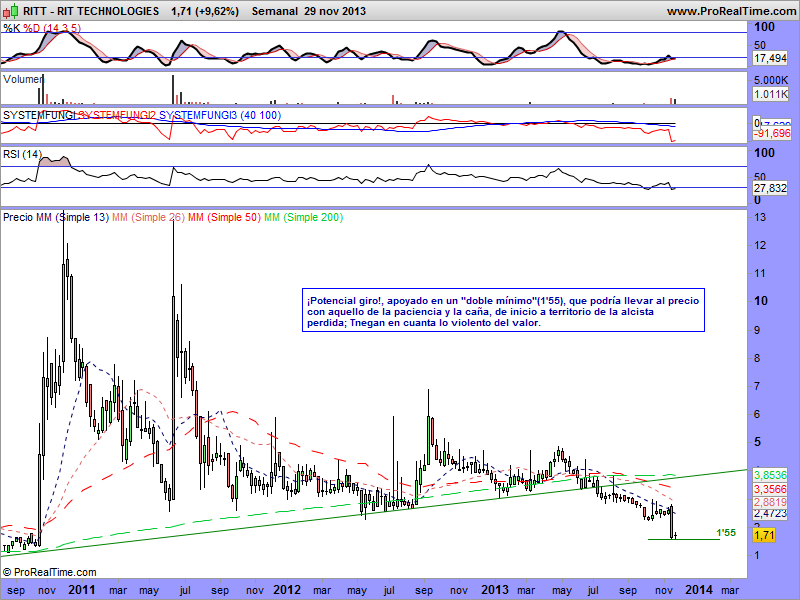Click the red '-91,696' indicator value

772,134
